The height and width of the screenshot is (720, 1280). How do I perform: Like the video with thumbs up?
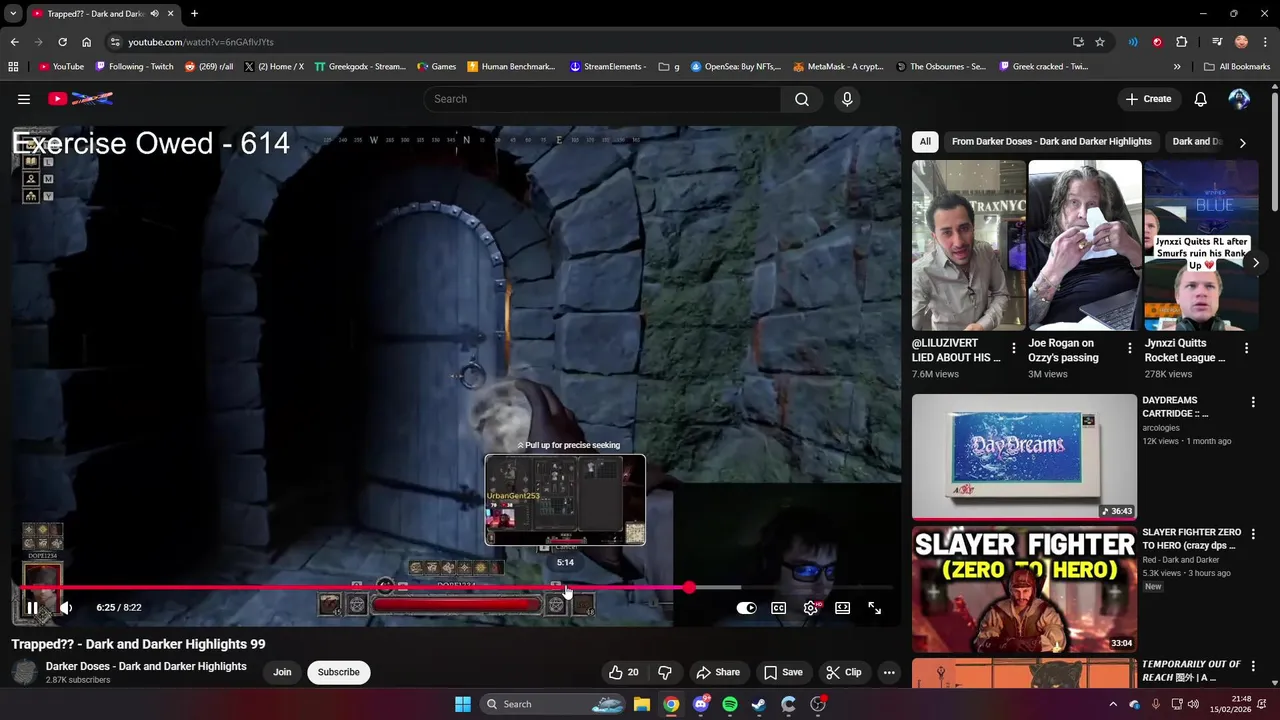coord(622,672)
